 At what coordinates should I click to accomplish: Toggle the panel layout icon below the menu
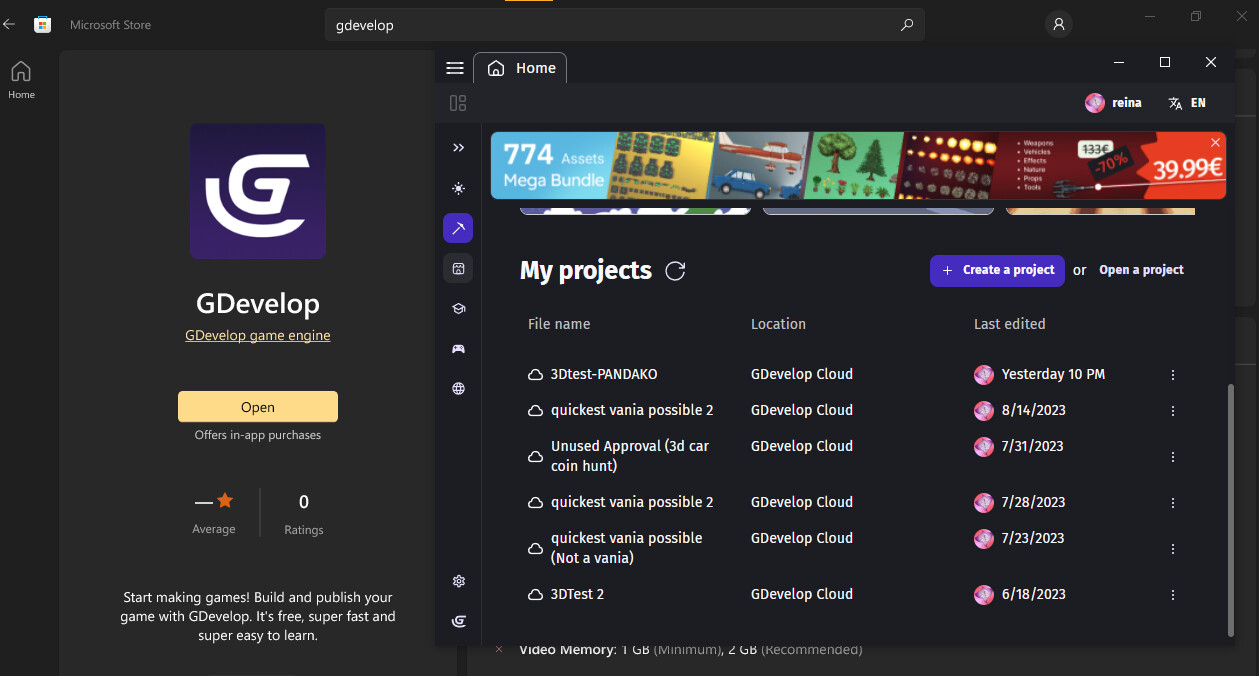tap(458, 103)
